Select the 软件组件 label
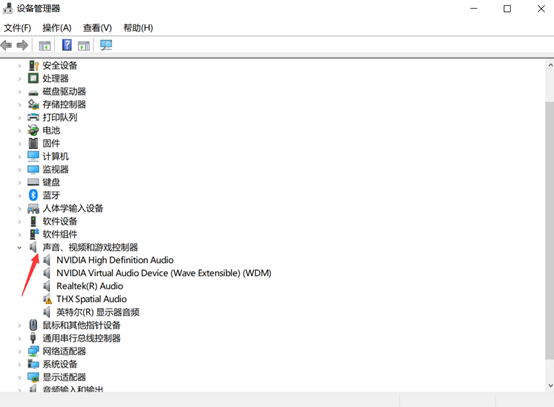 (60, 234)
